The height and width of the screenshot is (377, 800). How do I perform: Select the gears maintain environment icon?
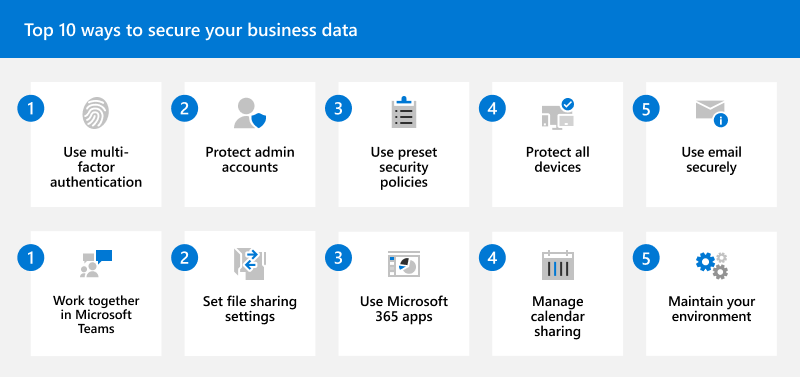712,265
